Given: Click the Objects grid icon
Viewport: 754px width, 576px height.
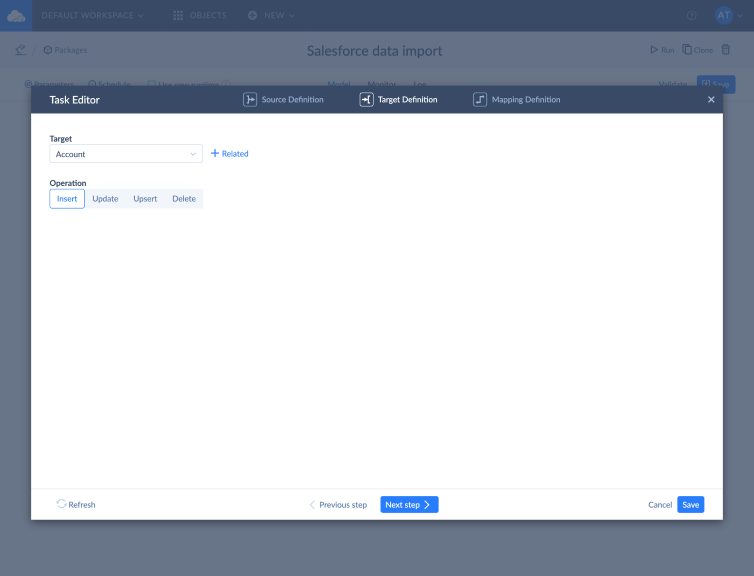Looking at the screenshot, I should click(x=178, y=15).
